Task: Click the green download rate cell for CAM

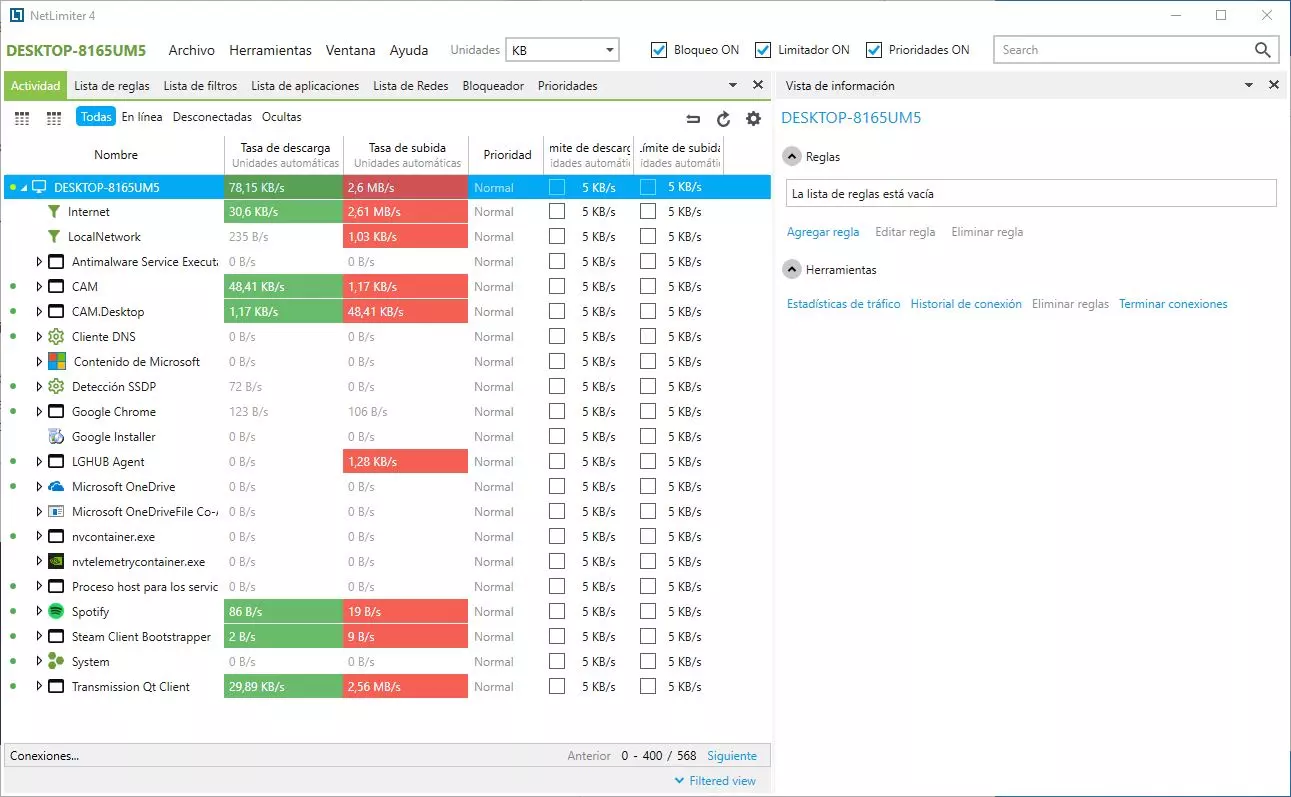Action: point(283,287)
